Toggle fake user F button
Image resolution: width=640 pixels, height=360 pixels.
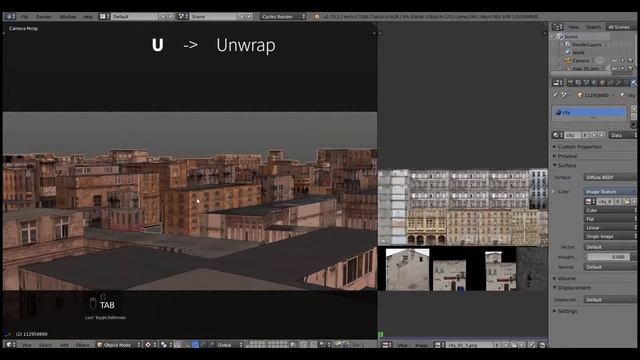pyautogui.click(x=585, y=135)
